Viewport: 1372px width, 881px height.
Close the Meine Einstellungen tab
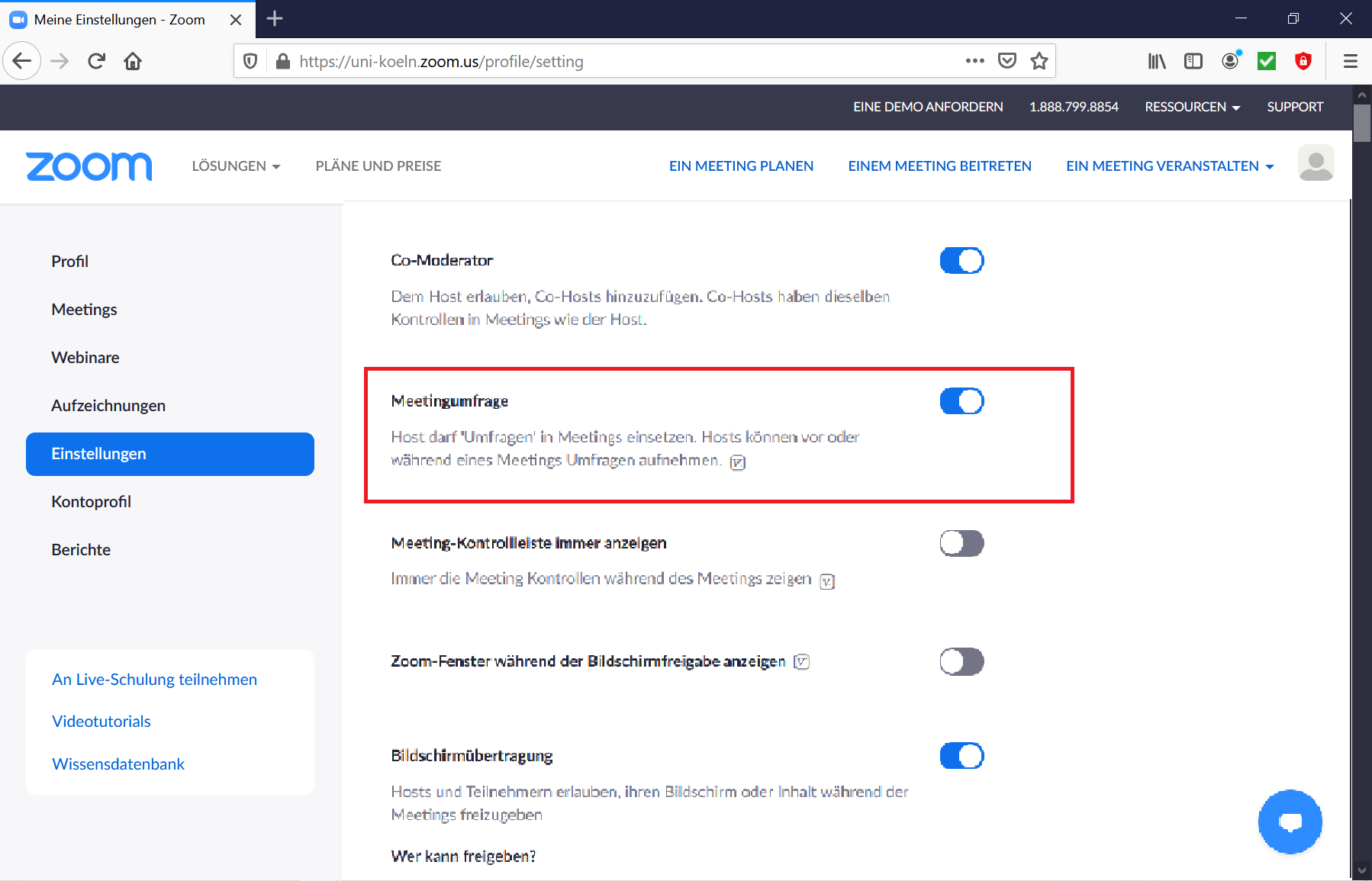point(236,20)
